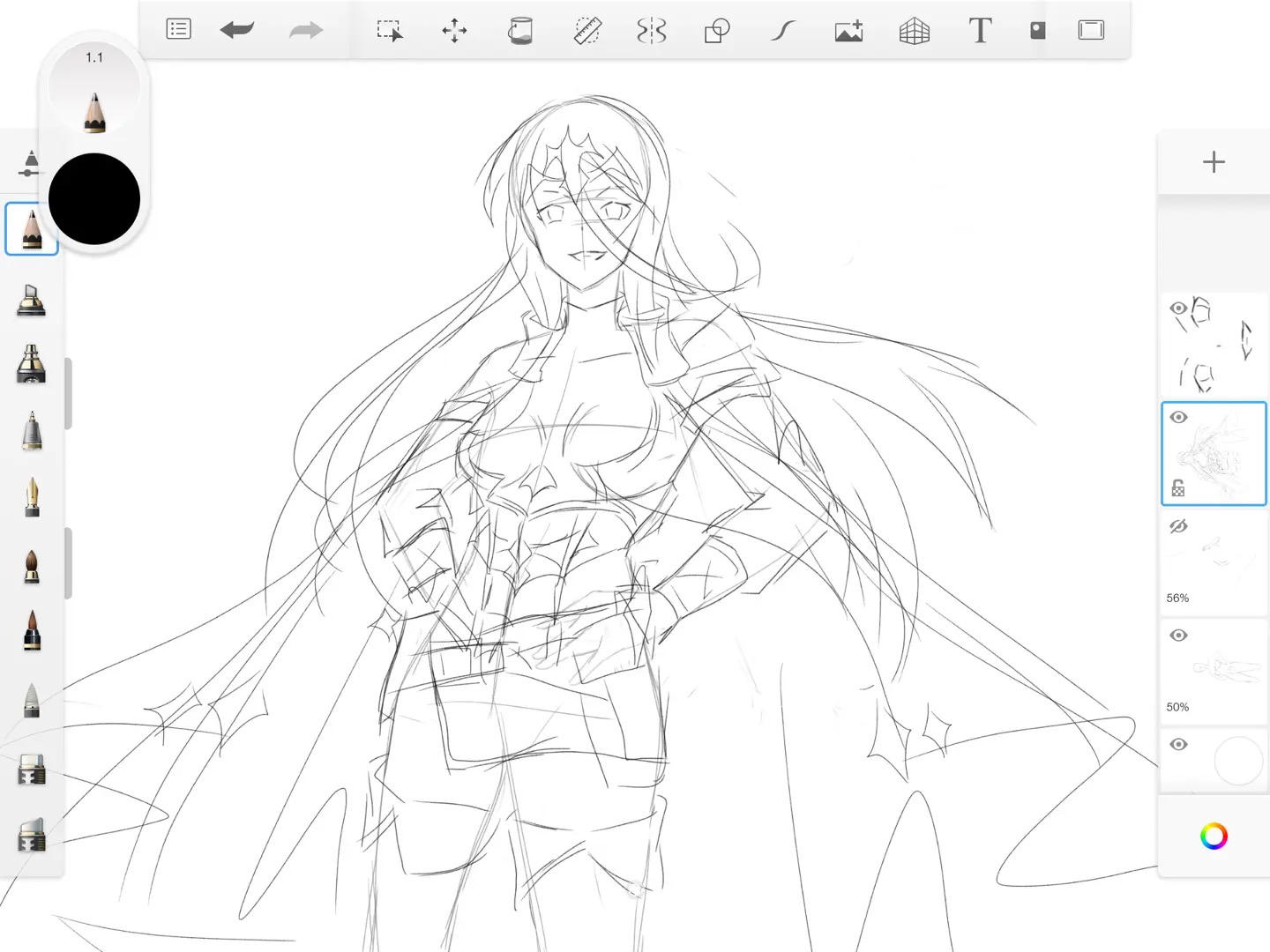Import an image with the add-image icon
Viewport: 1270px width, 952px height.
click(x=848, y=31)
